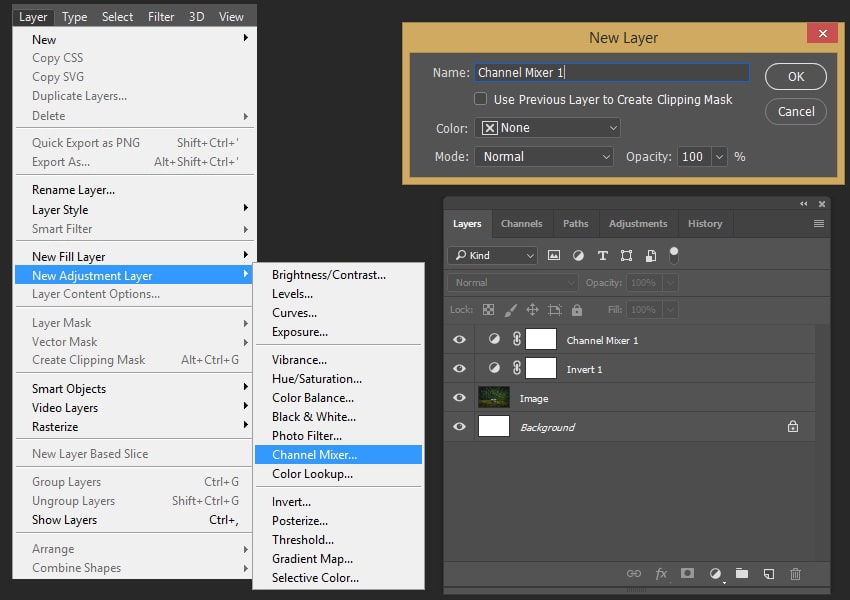Click the link layers icon
The image size is (850, 600).
tap(634, 573)
